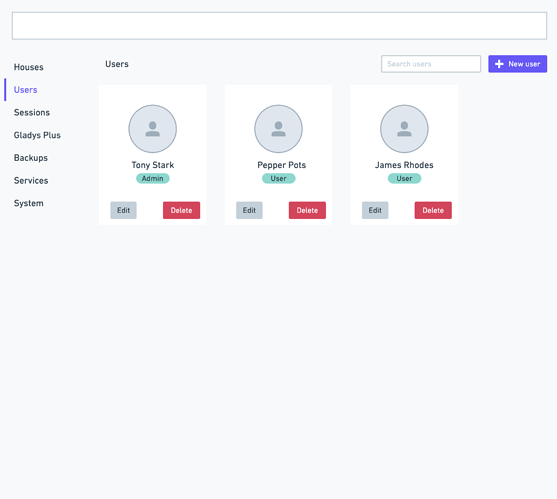Click the User badge under James Rhodes
Image resolution: width=557 pixels, height=499 pixels.
pos(404,178)
